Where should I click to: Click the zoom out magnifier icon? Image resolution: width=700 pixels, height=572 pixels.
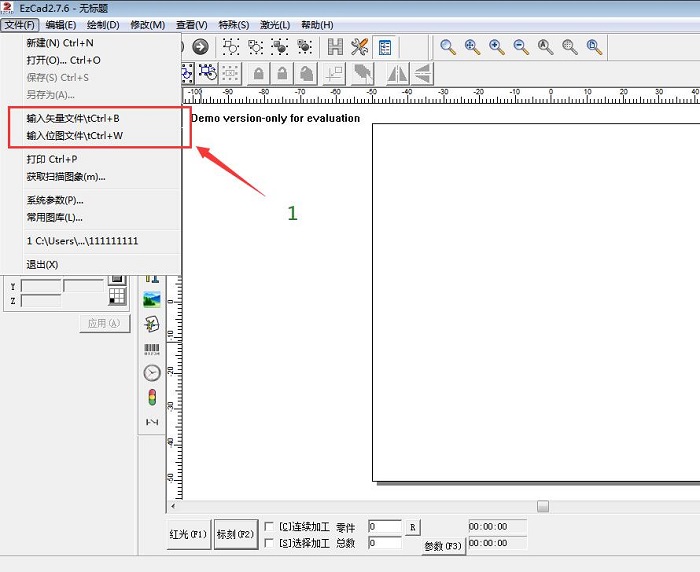point(521,47)
